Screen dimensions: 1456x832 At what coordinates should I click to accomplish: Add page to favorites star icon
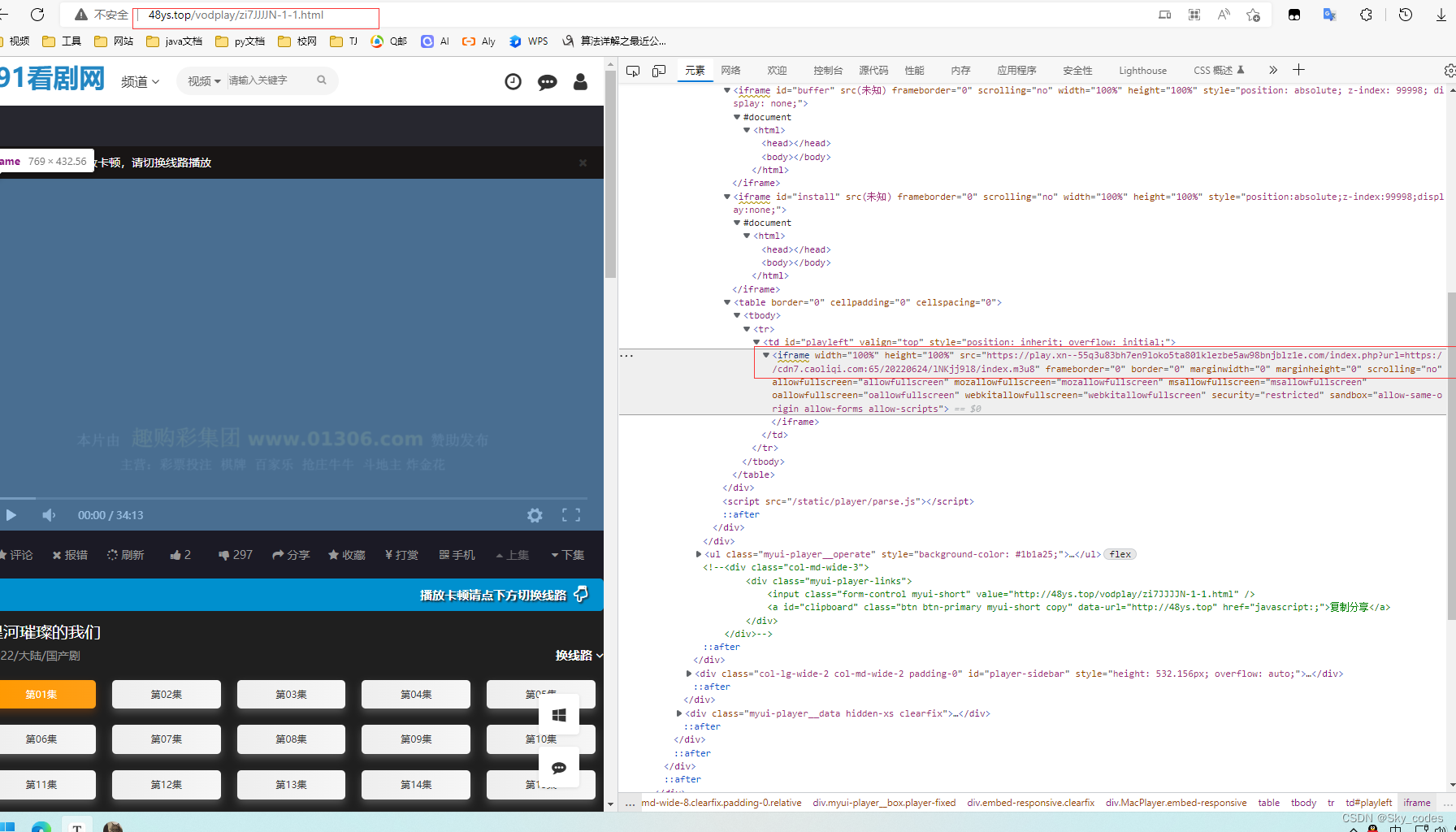[x=1254, y=15]
